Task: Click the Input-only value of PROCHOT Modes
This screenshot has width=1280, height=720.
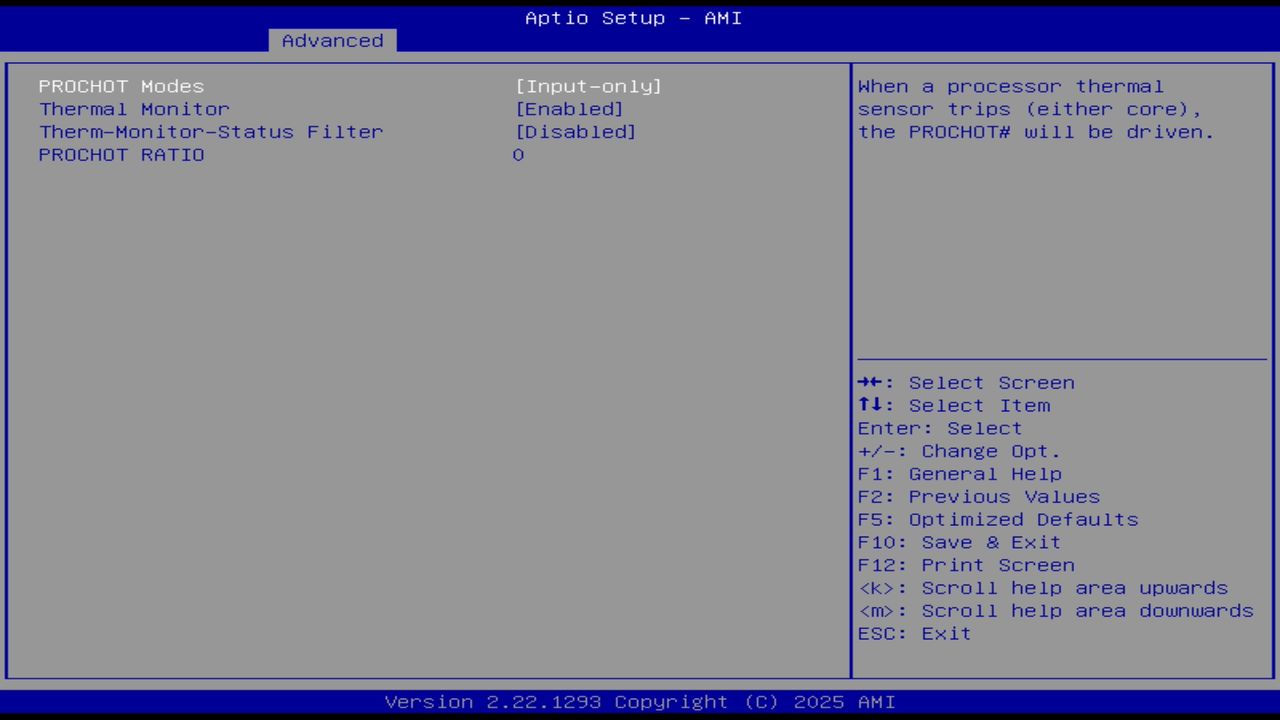Action: coord(590,86)
